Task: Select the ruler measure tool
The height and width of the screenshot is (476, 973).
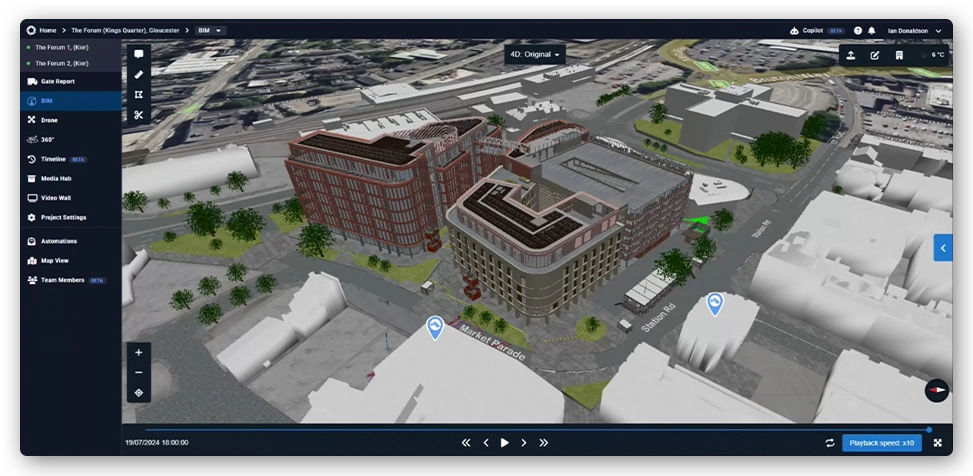Action: (138, 74)
